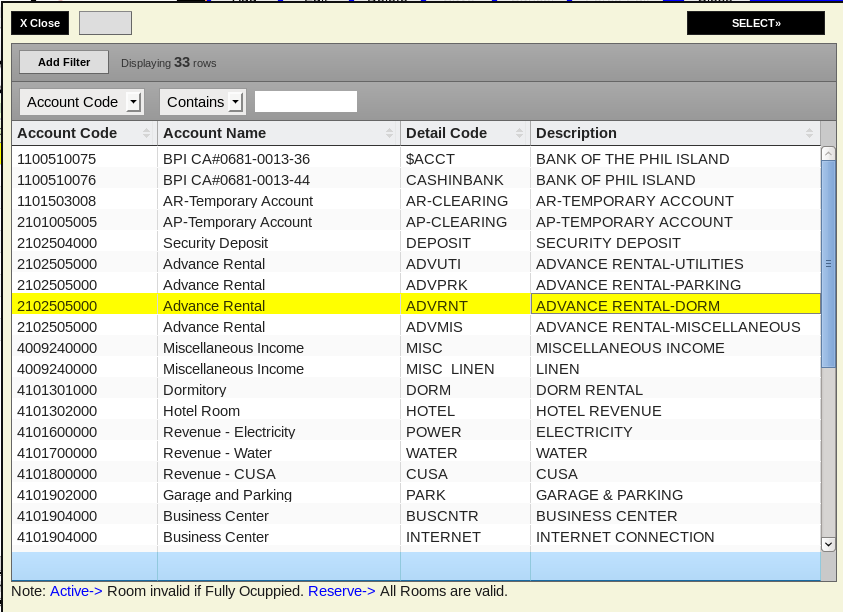Click the sort icon in Description header
Image resolution: width=843 pixels, height=612 pixels.
(809, 133)
